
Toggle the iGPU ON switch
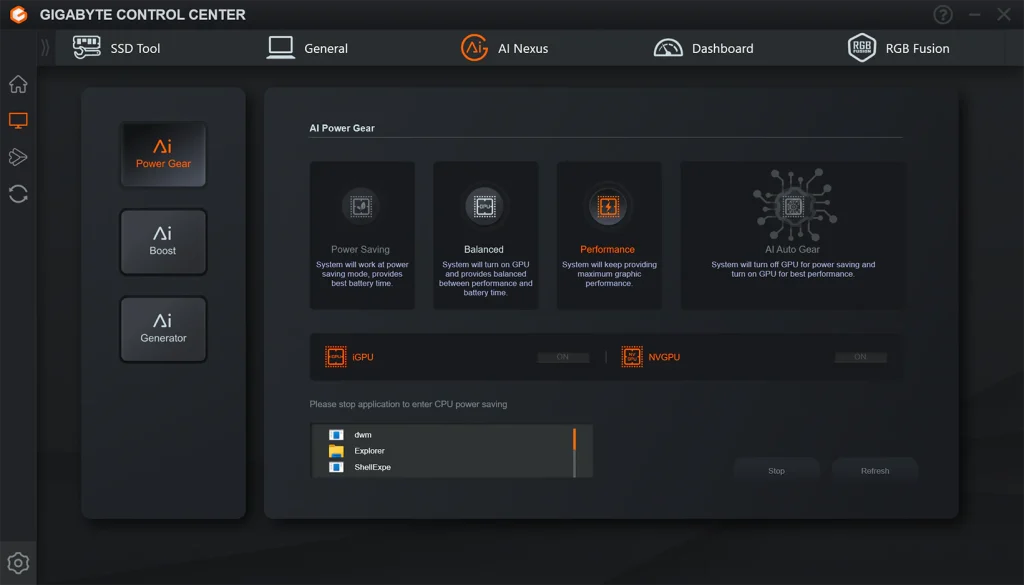click(x=563, y=357)
